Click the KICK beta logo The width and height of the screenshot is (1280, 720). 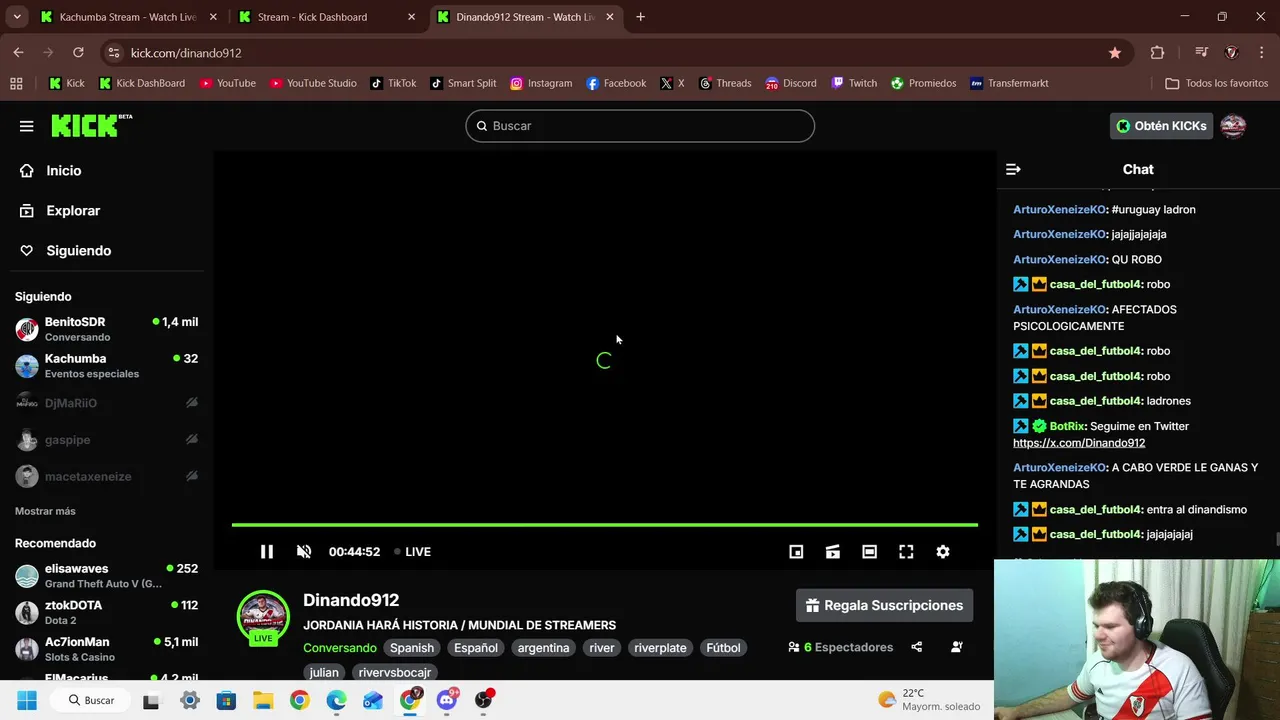pyautogui.click(x=91, y=125)
